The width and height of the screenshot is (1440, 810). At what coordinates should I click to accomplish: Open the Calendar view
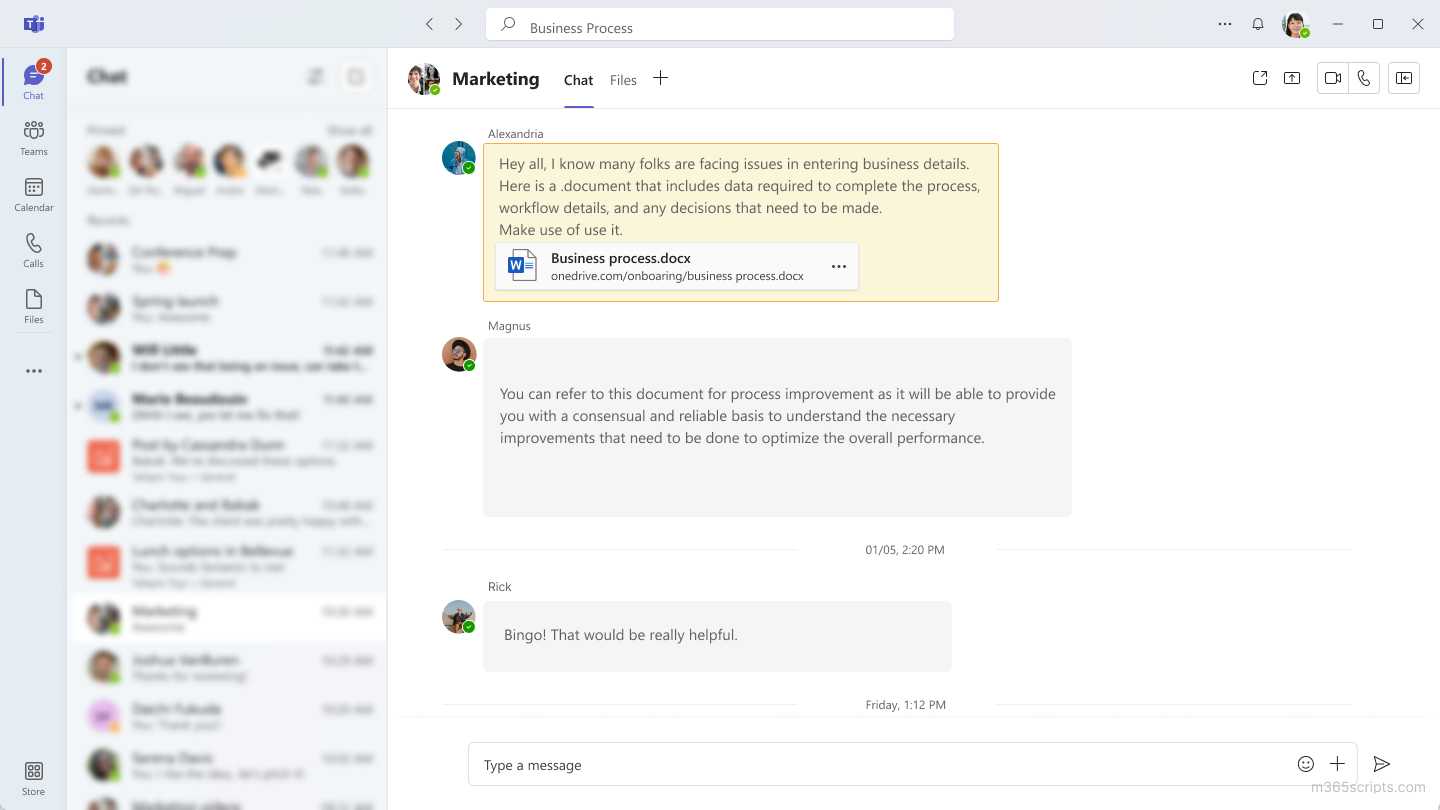tap(33, 194)
